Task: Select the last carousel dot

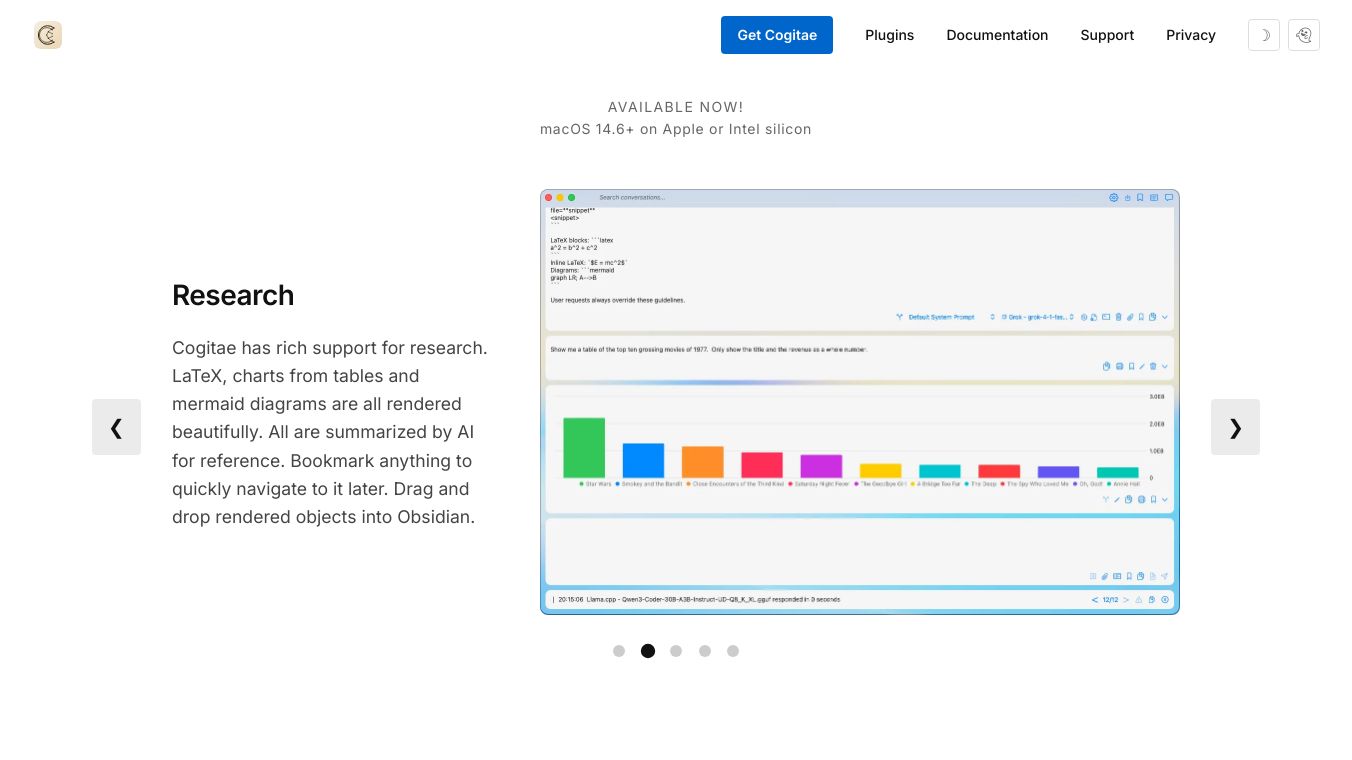Action: [x=733, y=651]
